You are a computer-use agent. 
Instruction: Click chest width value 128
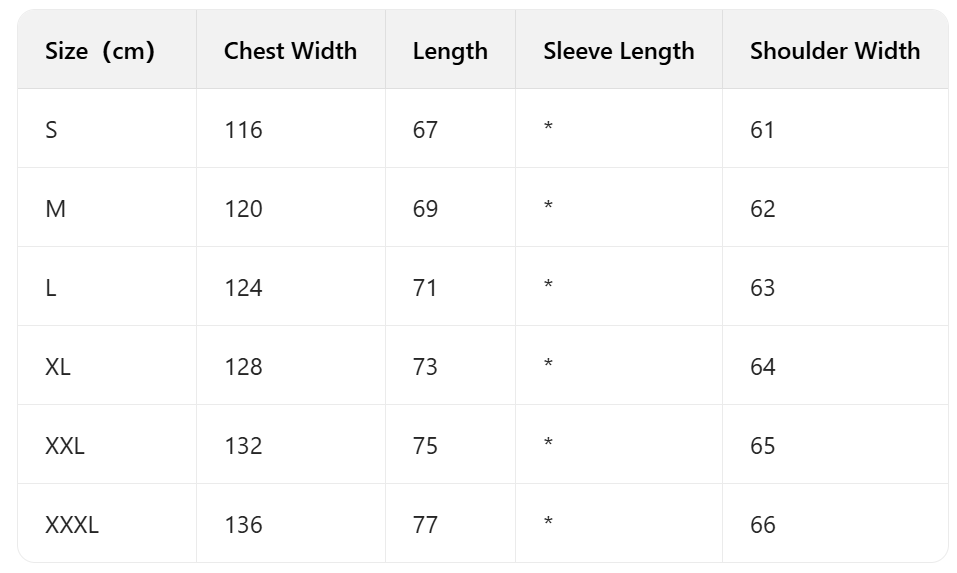(243, 367)
